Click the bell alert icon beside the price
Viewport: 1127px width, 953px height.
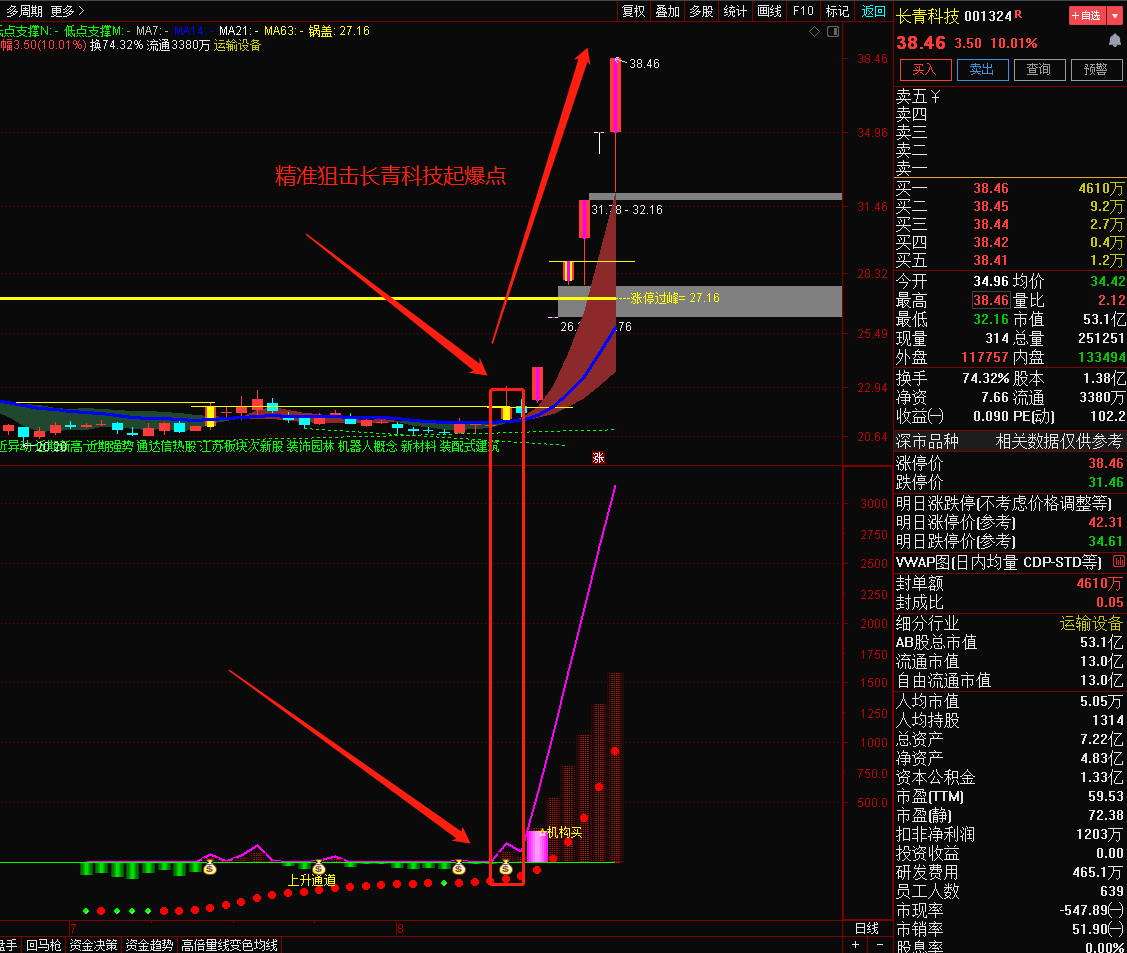(1115, 41)
